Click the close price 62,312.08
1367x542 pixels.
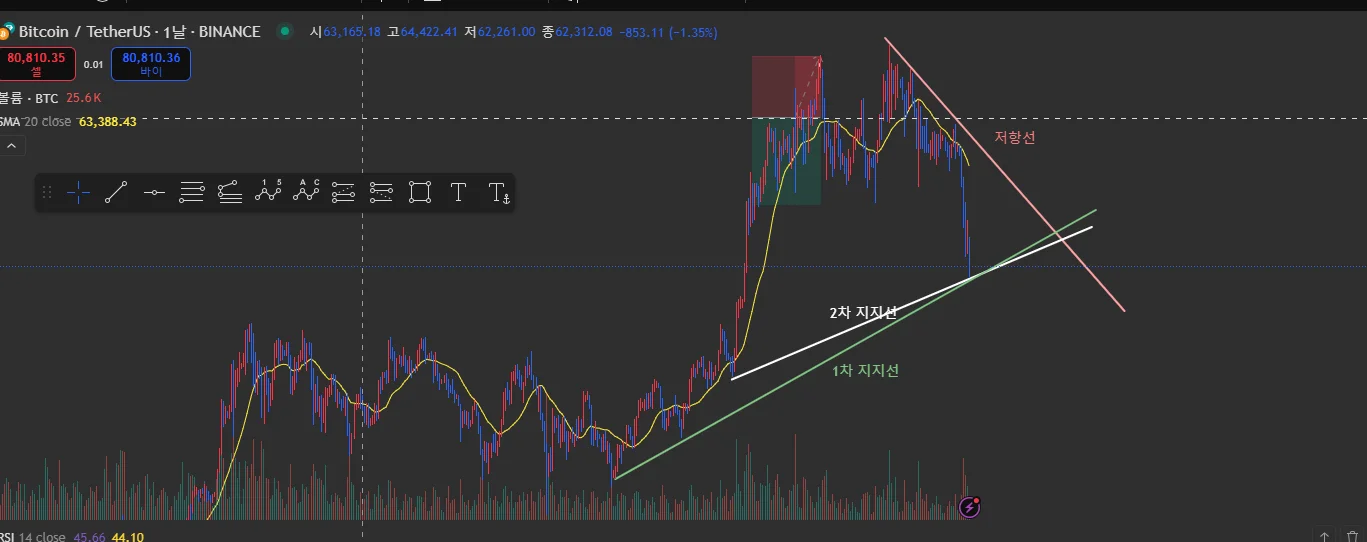pyautogui.click(x=585, y=32)
